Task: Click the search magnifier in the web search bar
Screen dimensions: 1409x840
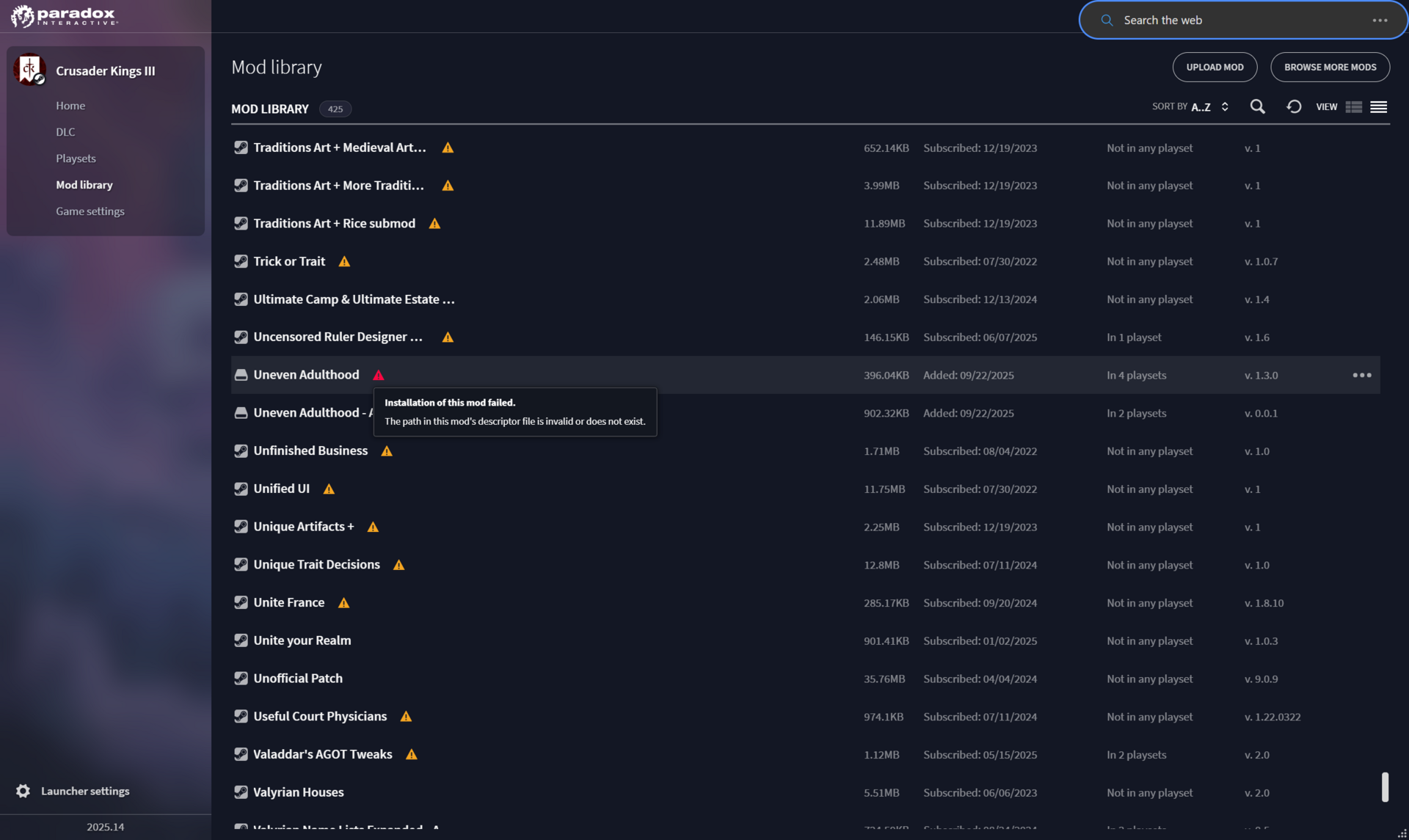Action: 1107,21
